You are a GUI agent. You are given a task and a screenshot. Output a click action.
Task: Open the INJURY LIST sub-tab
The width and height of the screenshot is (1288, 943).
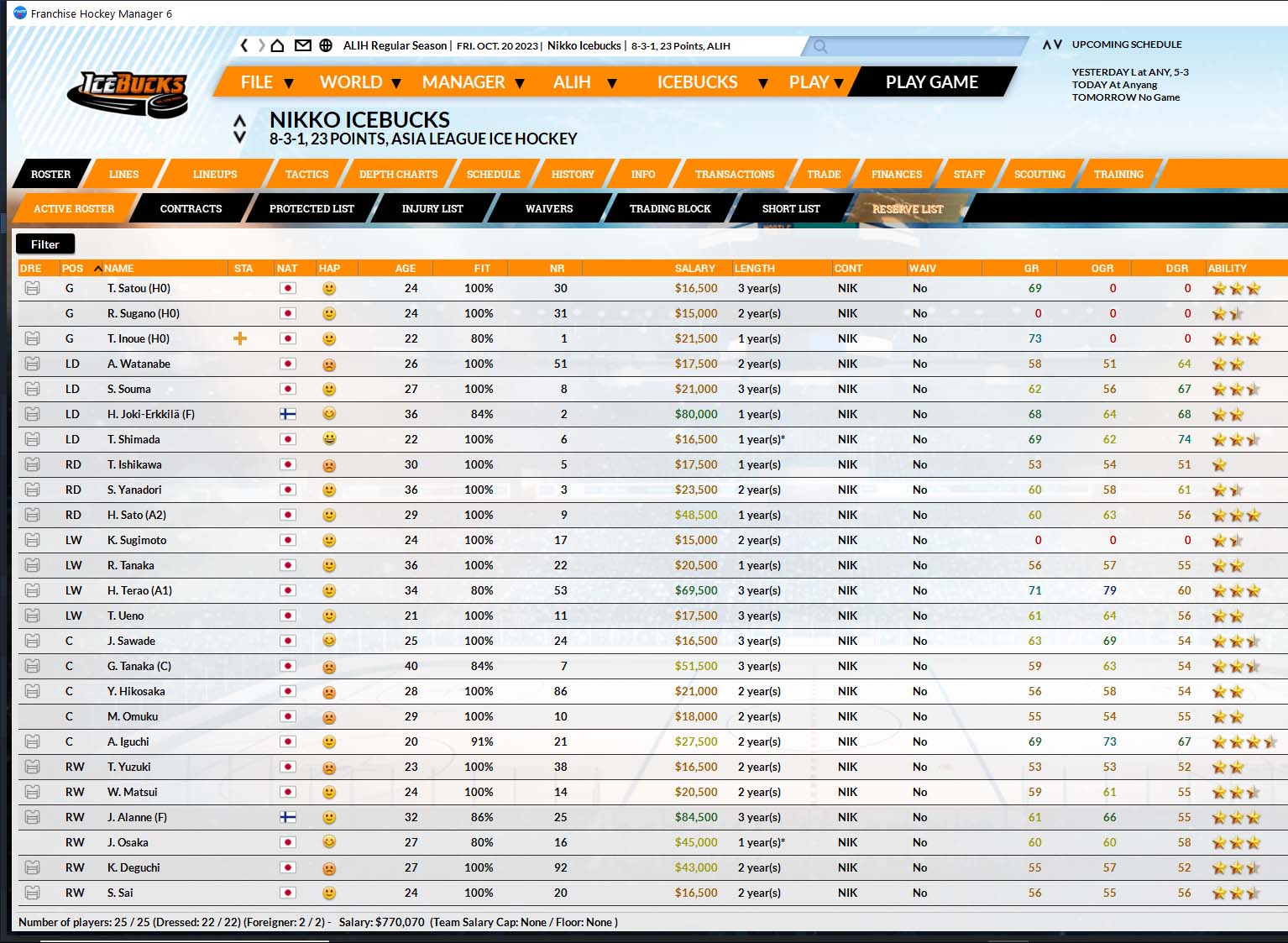432,209
